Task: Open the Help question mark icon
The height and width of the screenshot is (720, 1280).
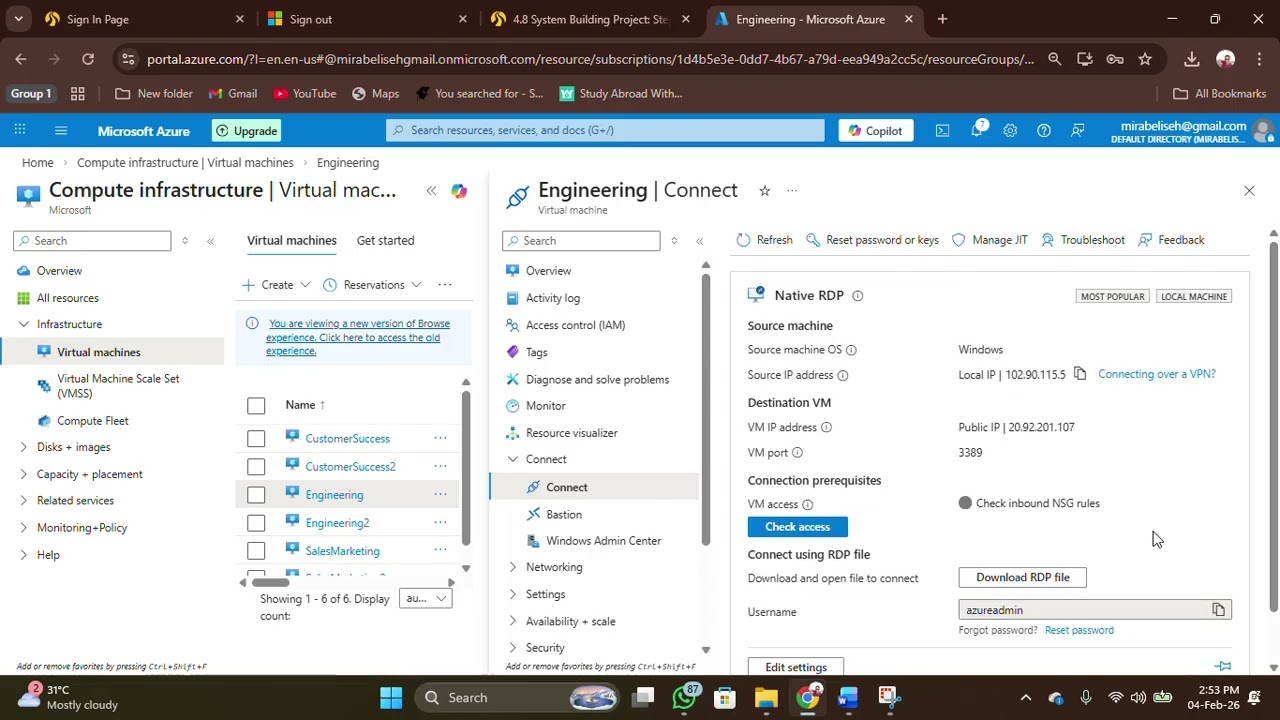Action: point(1044,131)
